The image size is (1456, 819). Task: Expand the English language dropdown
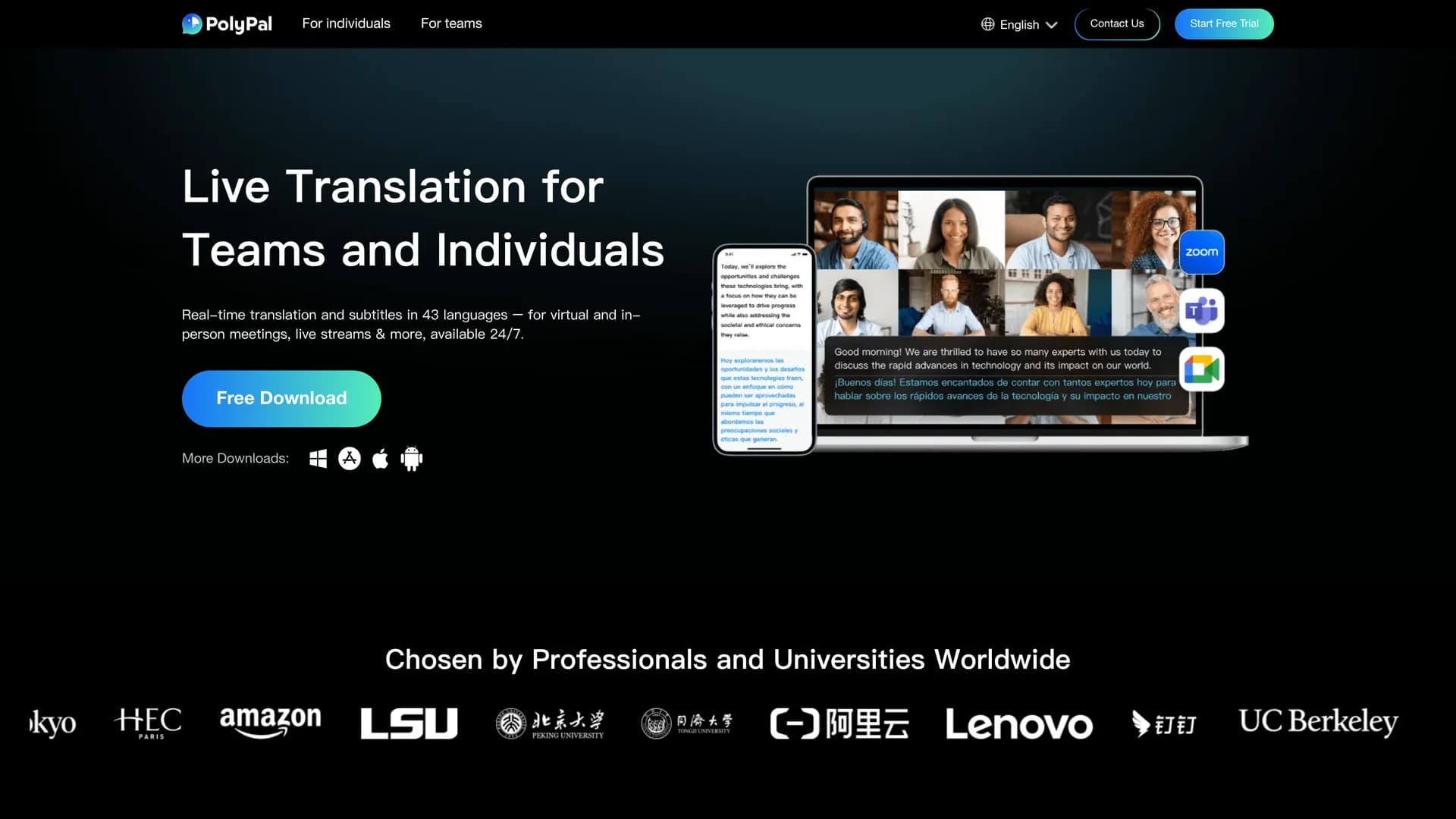tap(1019, 24)
